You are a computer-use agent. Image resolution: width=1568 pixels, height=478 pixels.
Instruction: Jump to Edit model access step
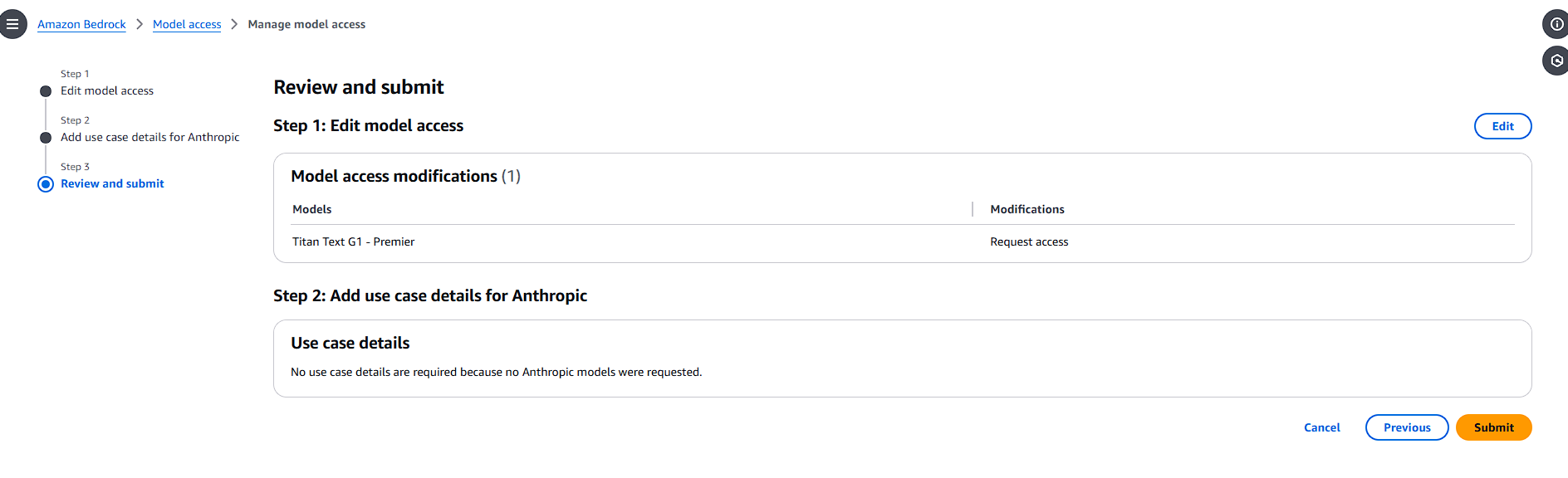(107, 90)
